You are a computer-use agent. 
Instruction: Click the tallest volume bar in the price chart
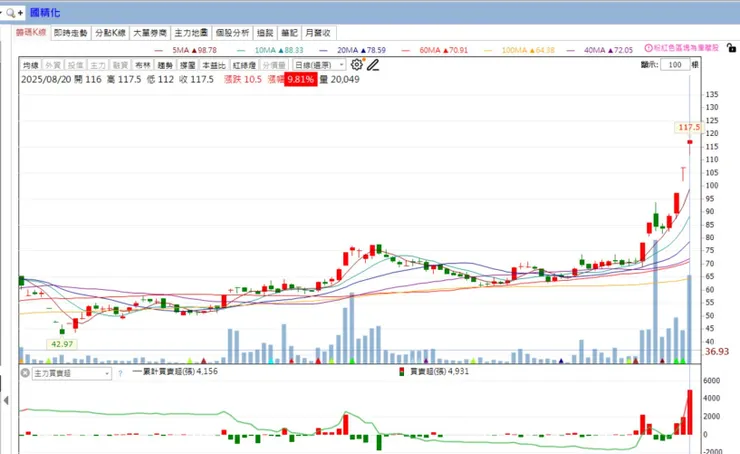(x=656, y=302)
